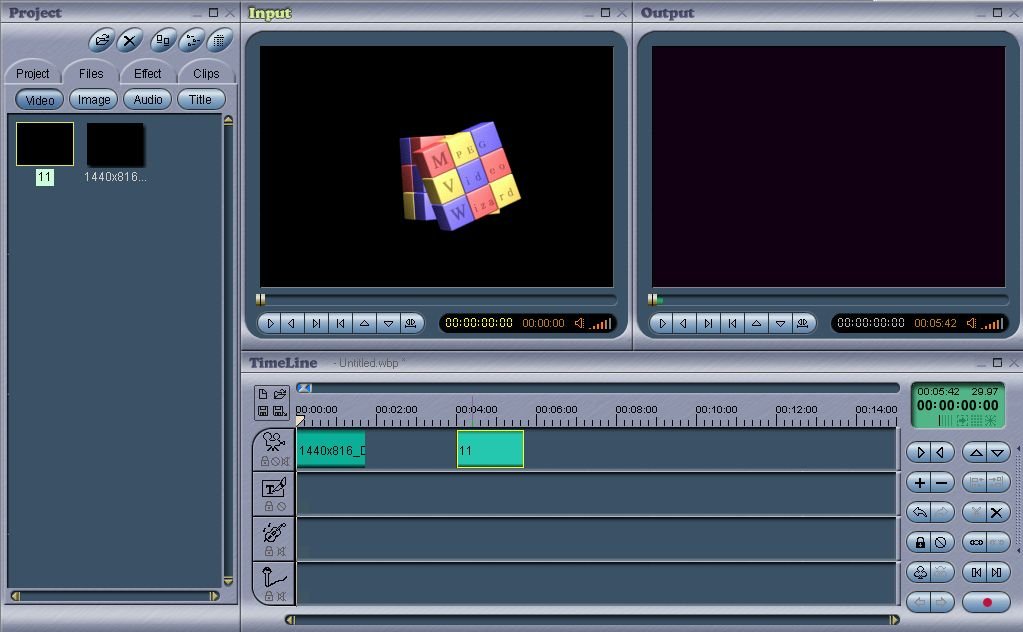Click the Output panel seek slider handle
This screenshot has height=632, width=1023.
(x=652, y=299)
